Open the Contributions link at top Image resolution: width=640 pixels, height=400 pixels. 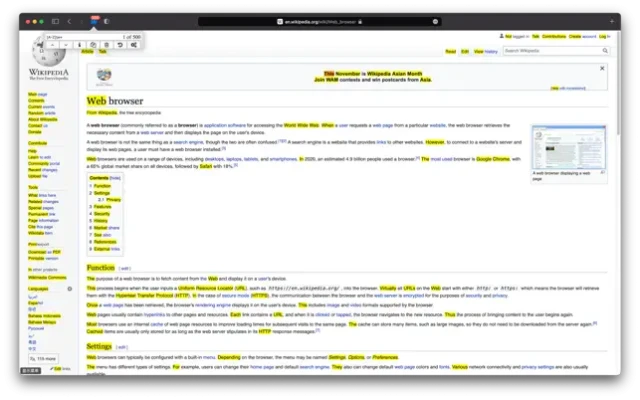click(554, 36)
